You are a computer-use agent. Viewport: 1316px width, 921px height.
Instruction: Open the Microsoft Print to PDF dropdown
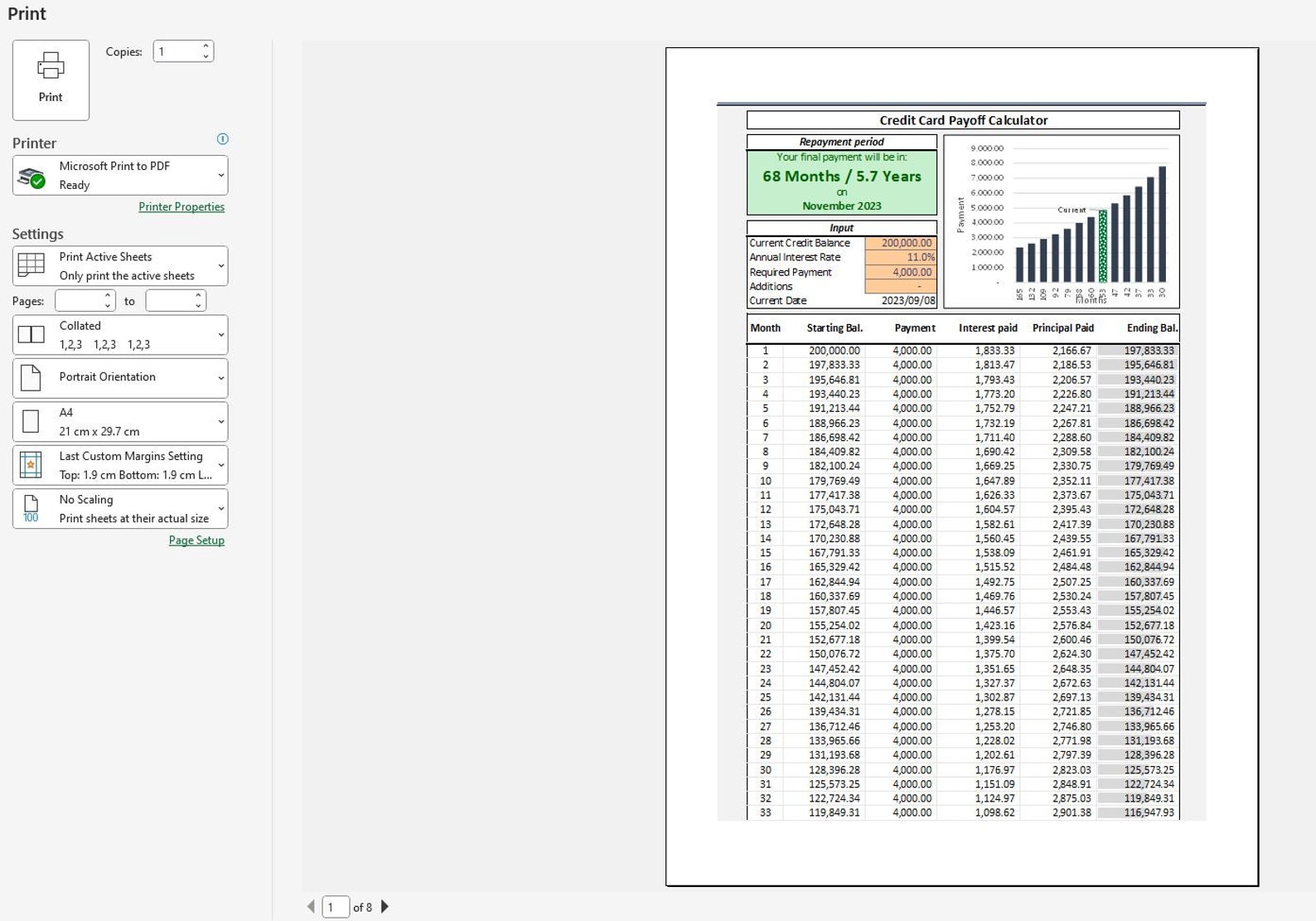coord(120,175)
